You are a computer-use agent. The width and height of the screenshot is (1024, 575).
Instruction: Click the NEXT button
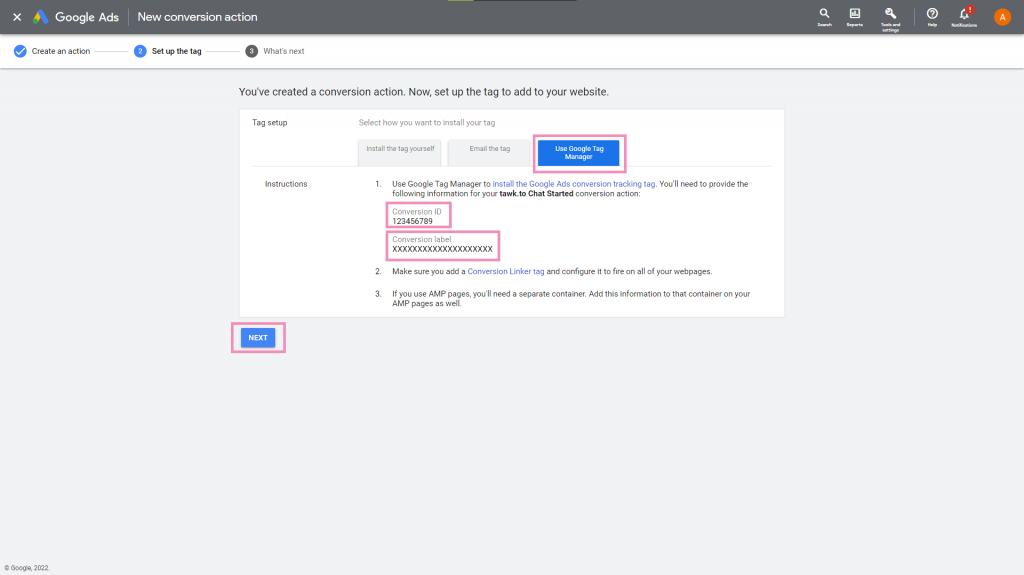pos(258,338)
